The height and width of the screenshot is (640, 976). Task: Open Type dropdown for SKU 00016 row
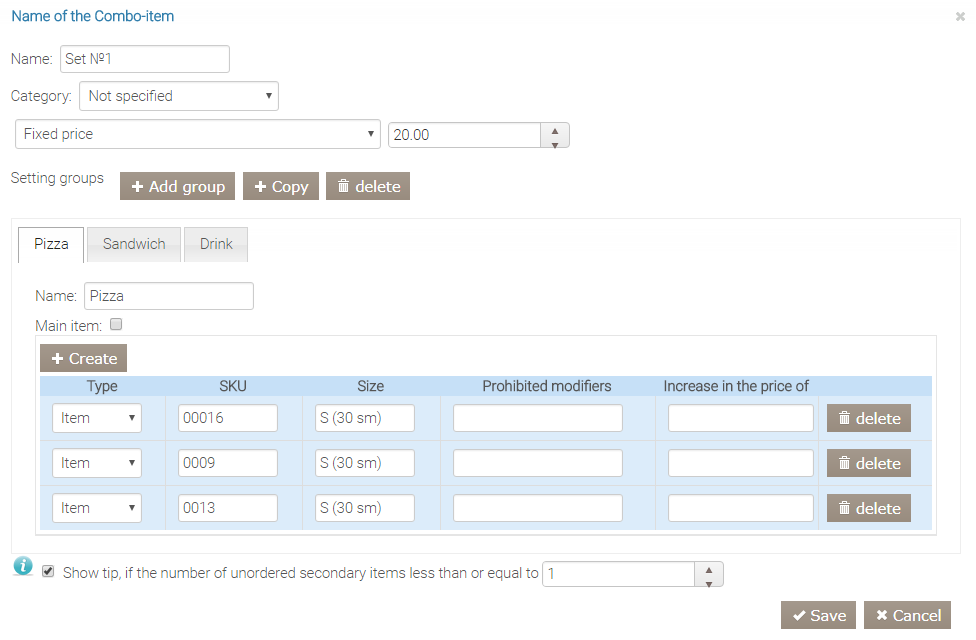96,418
